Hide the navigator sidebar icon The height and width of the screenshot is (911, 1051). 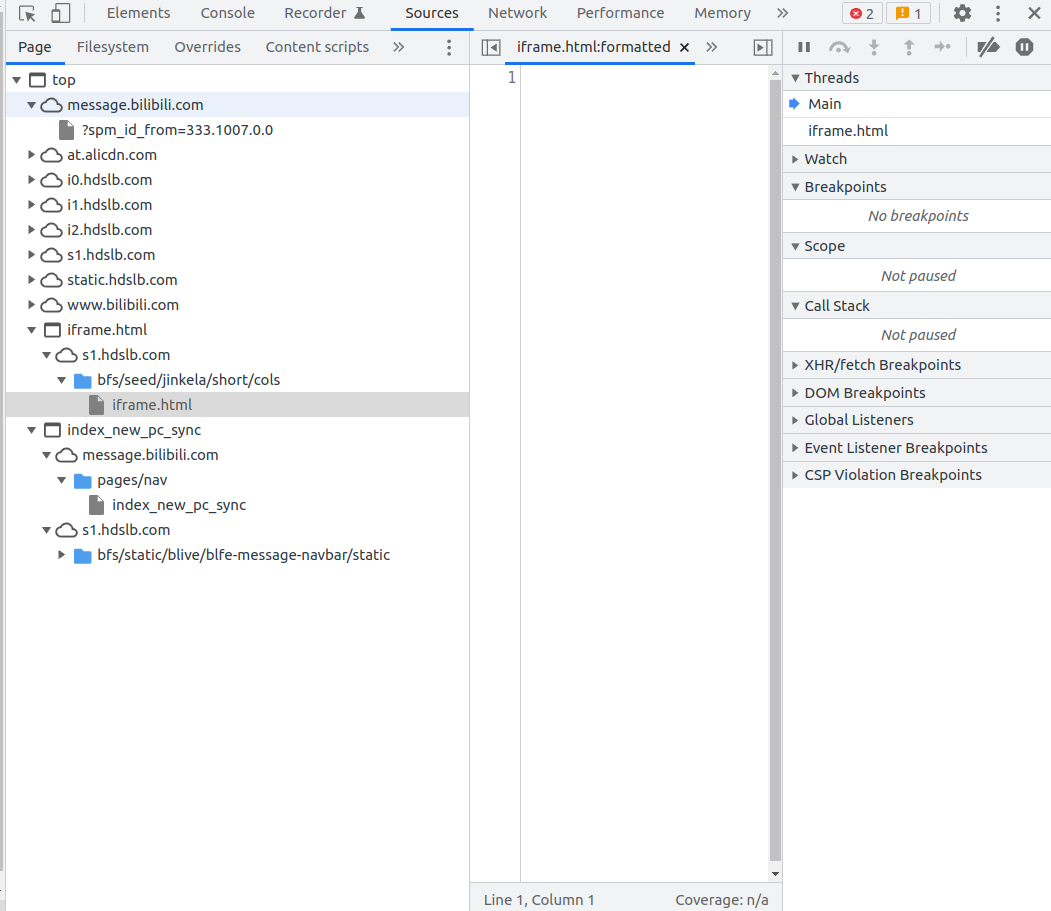[491, 47]
